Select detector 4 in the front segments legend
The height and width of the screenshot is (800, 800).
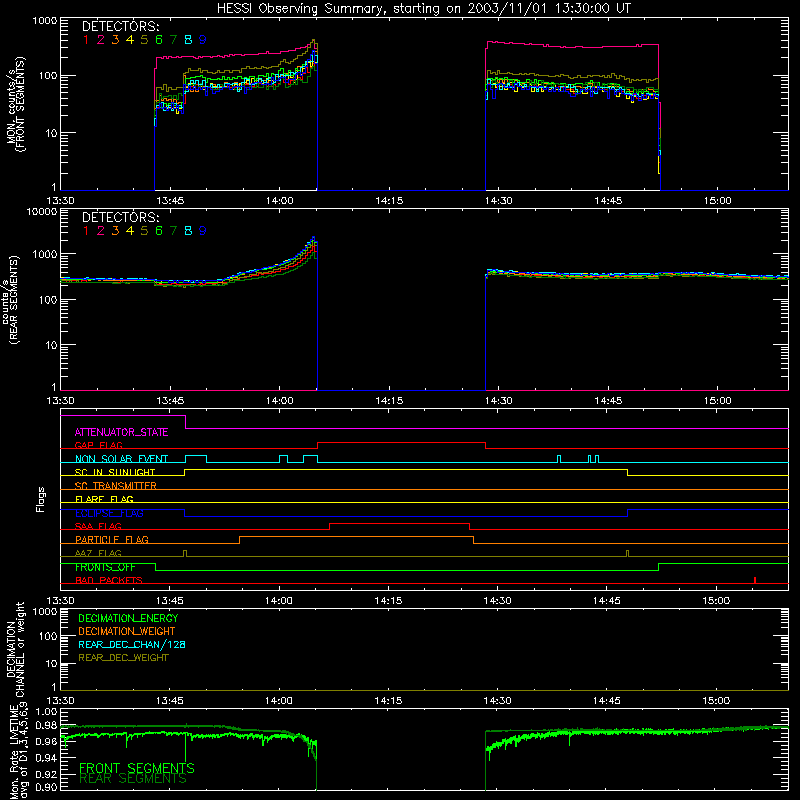click(x=130, y=40)
